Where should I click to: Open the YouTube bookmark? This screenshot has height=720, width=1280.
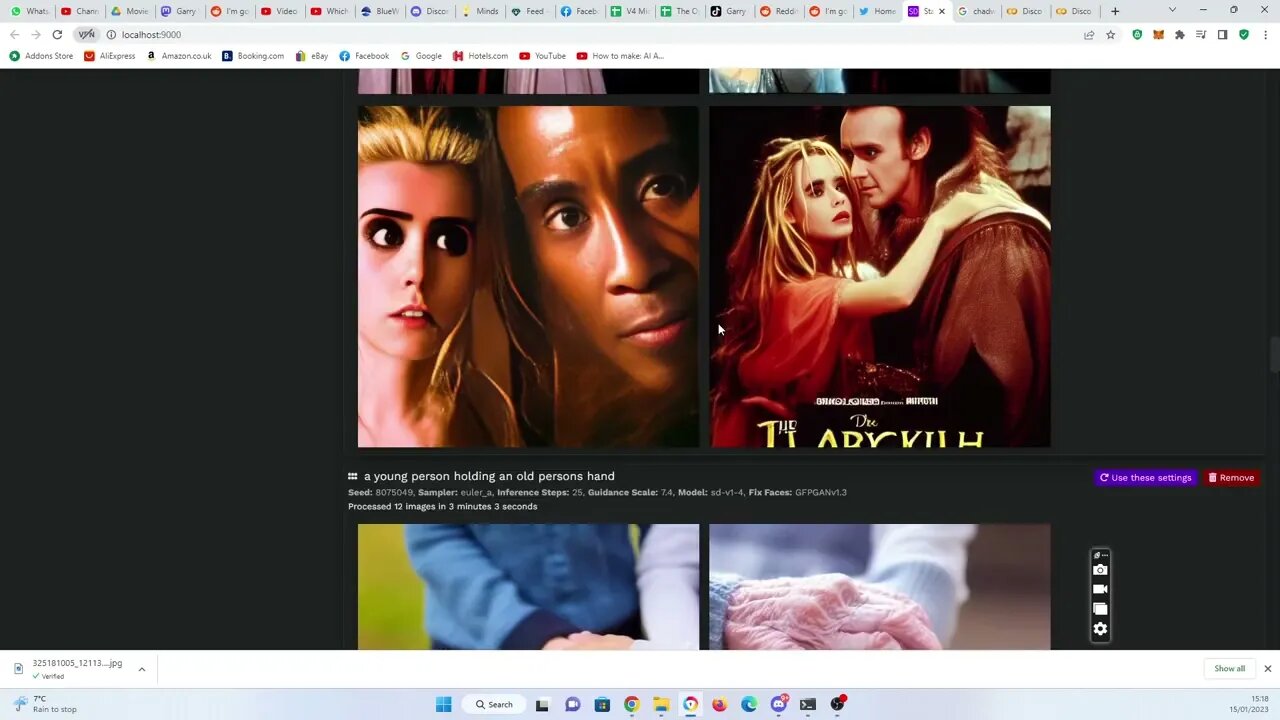[x=543, y=56]
